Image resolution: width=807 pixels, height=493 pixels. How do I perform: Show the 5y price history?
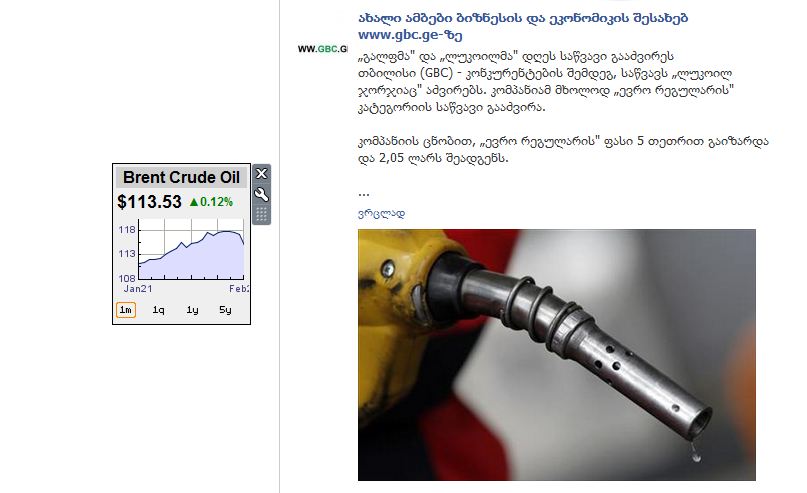(x=225, y=310)
